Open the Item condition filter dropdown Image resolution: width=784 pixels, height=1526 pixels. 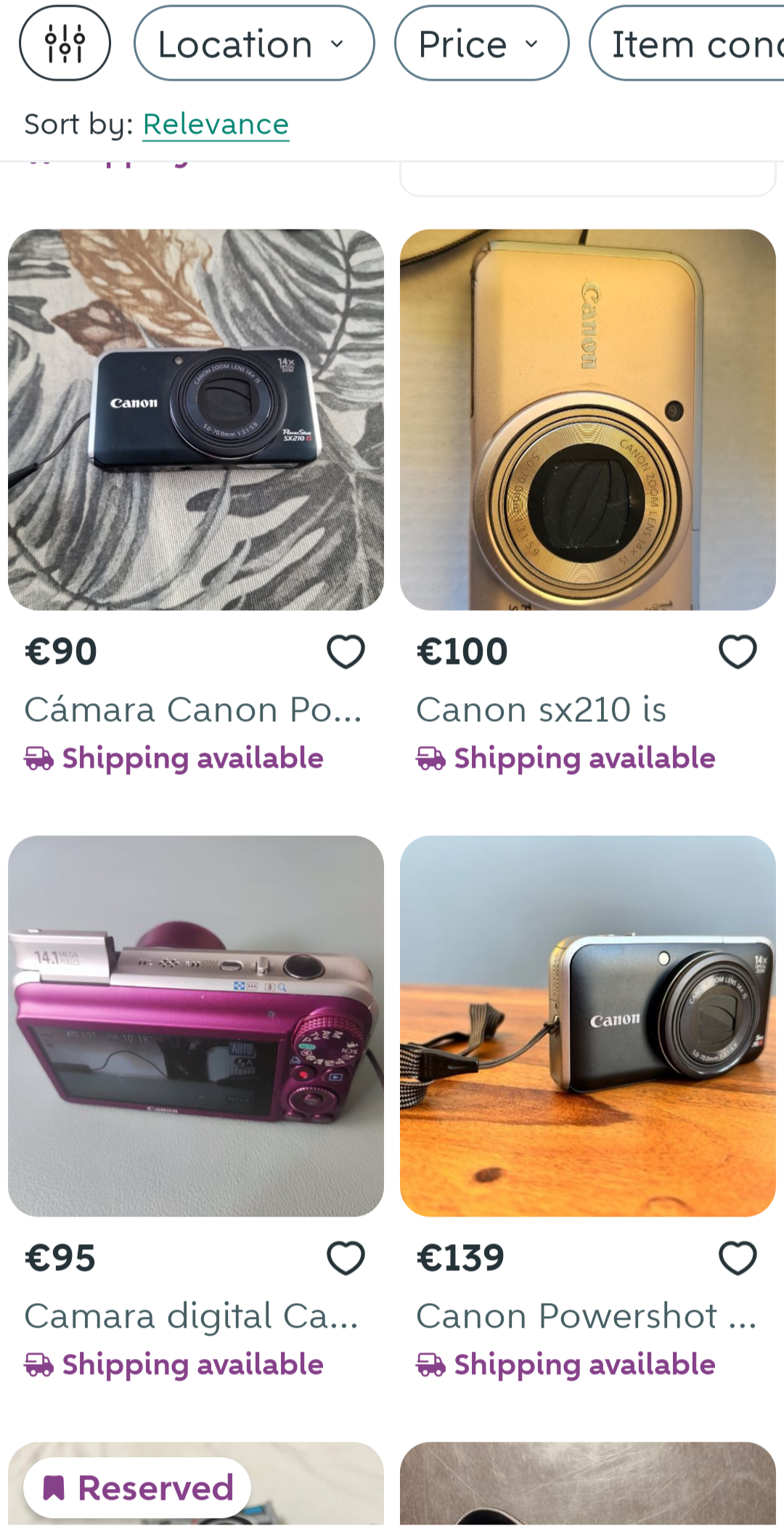pyautogui.click(x=687, y=43)
